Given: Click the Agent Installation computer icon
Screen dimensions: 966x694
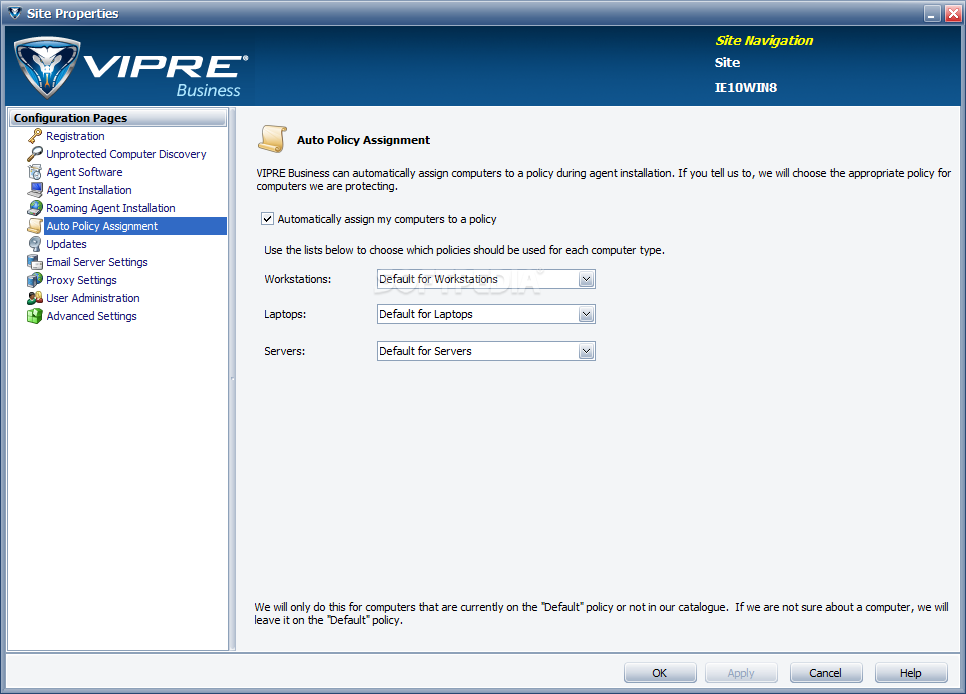Looking at the screenshot, I should 35,190.
